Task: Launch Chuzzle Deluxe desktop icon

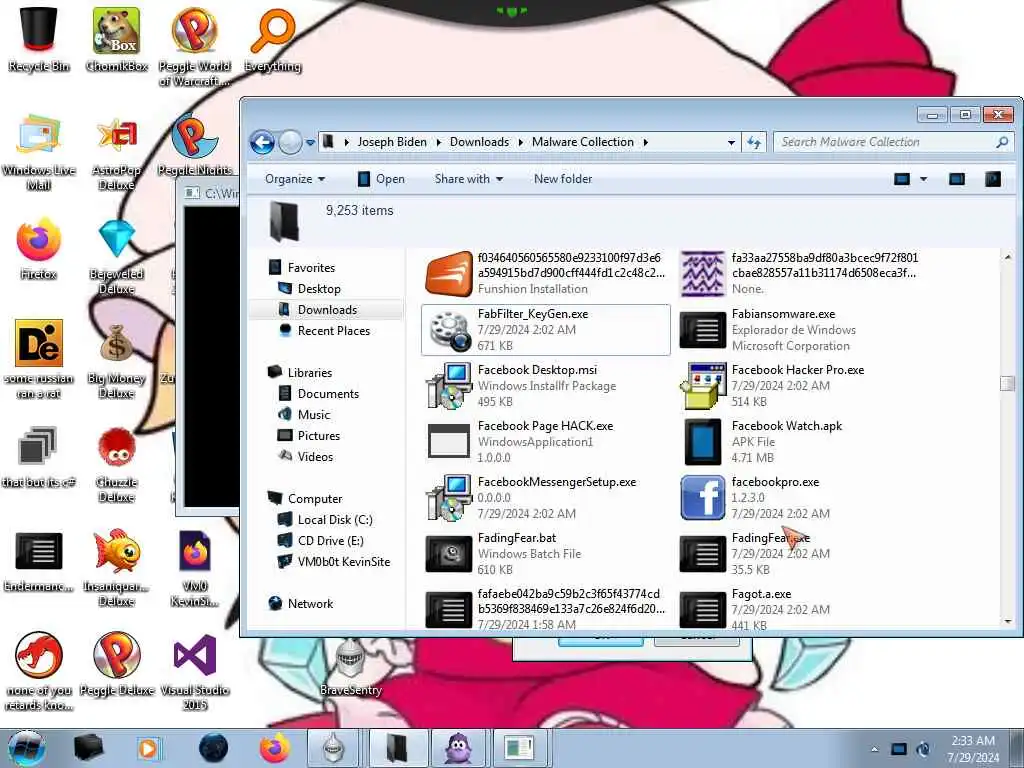Action: coord(116,464)
